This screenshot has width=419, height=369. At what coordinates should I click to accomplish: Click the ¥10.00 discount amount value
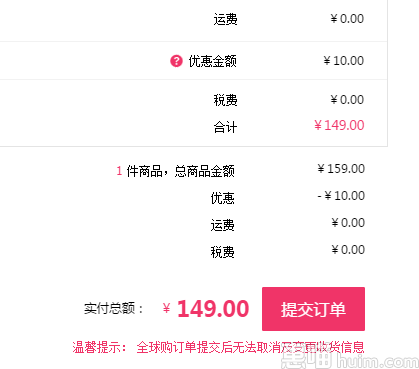click(344, 61)
